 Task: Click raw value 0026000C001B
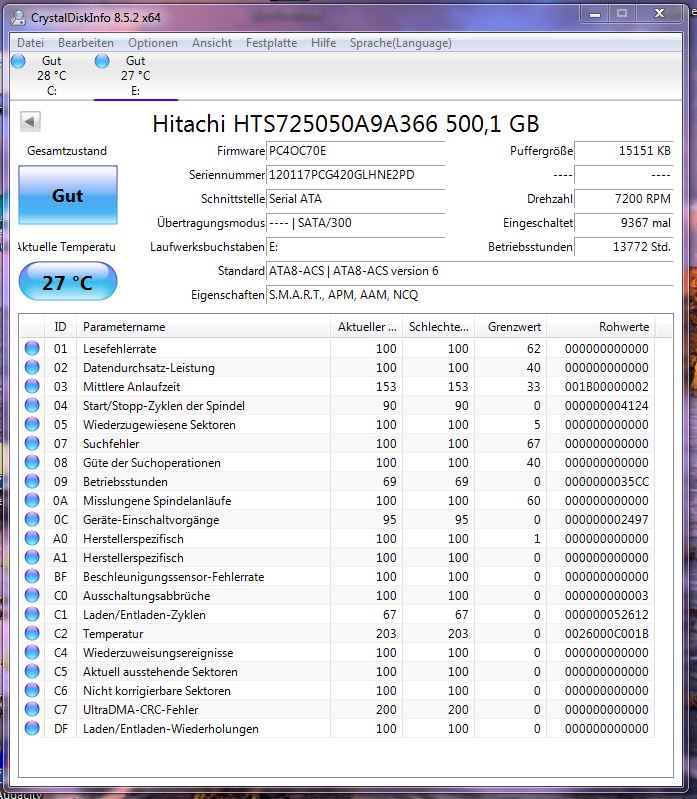point(606,633)
